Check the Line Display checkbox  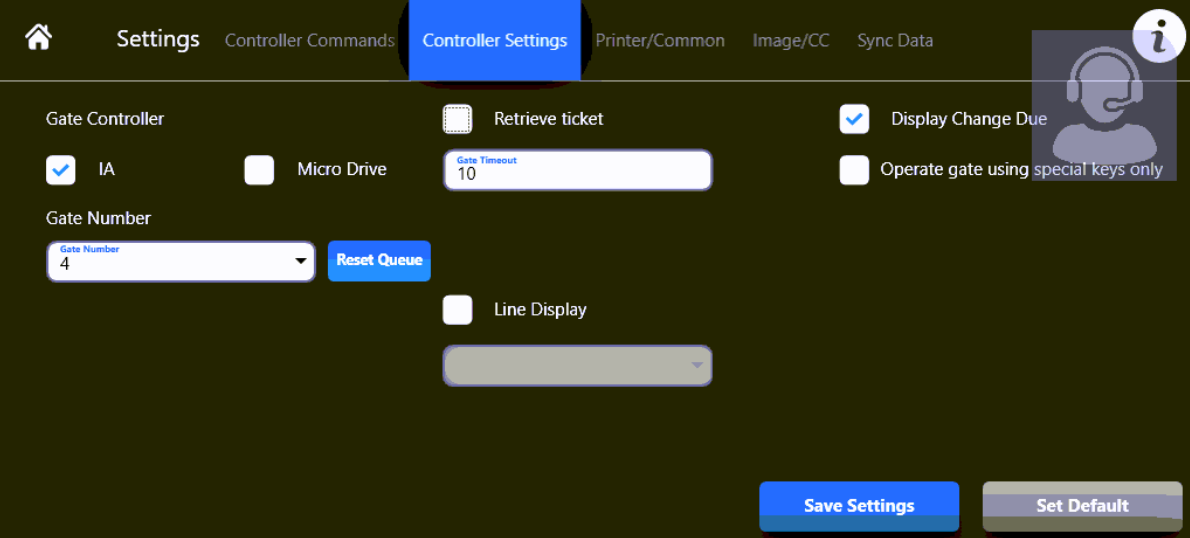tap(458, 310)
